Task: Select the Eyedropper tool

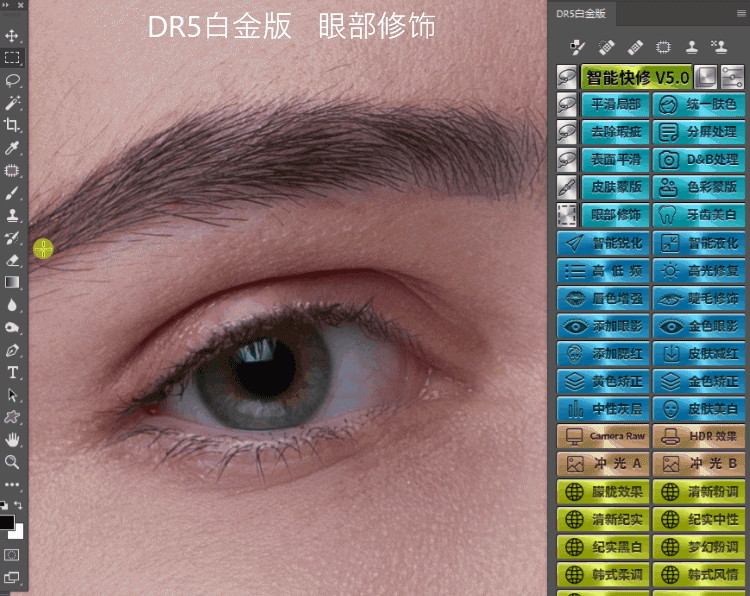Action: click(13, 148)
